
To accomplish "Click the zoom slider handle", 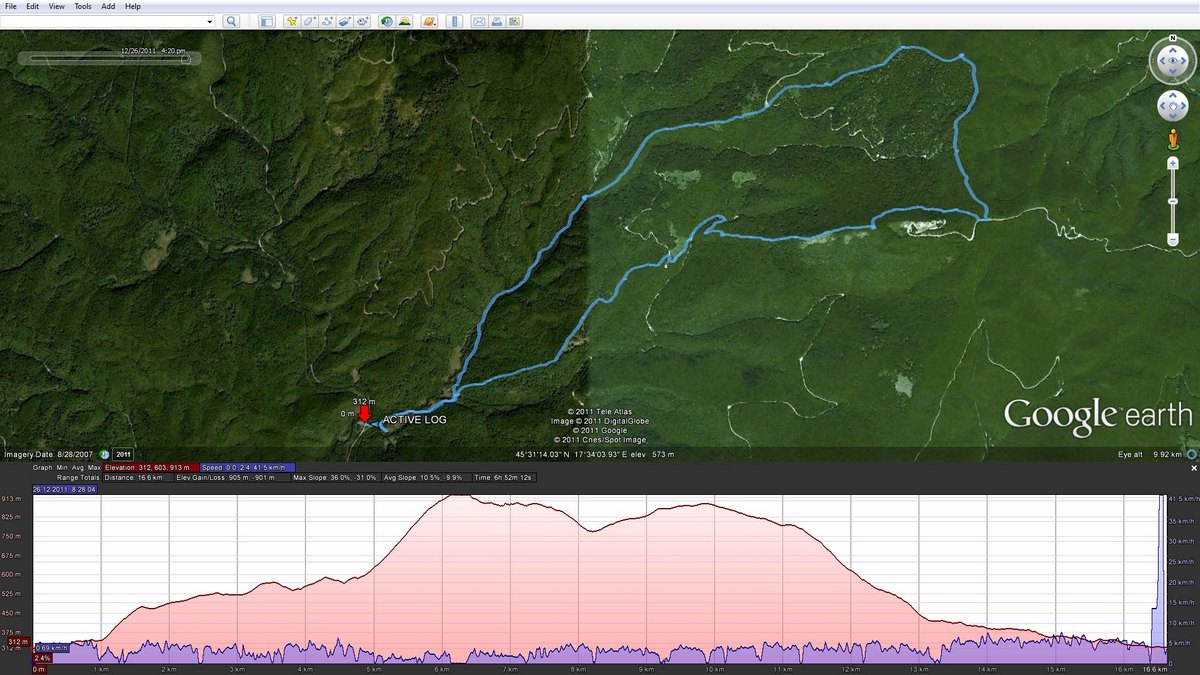I will click(x=1172, y=202).
